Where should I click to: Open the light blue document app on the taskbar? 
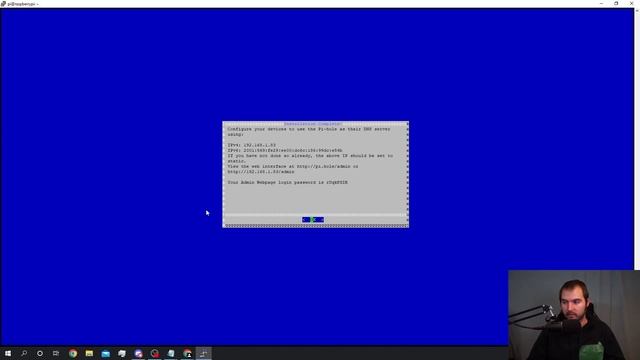[171, 353]
